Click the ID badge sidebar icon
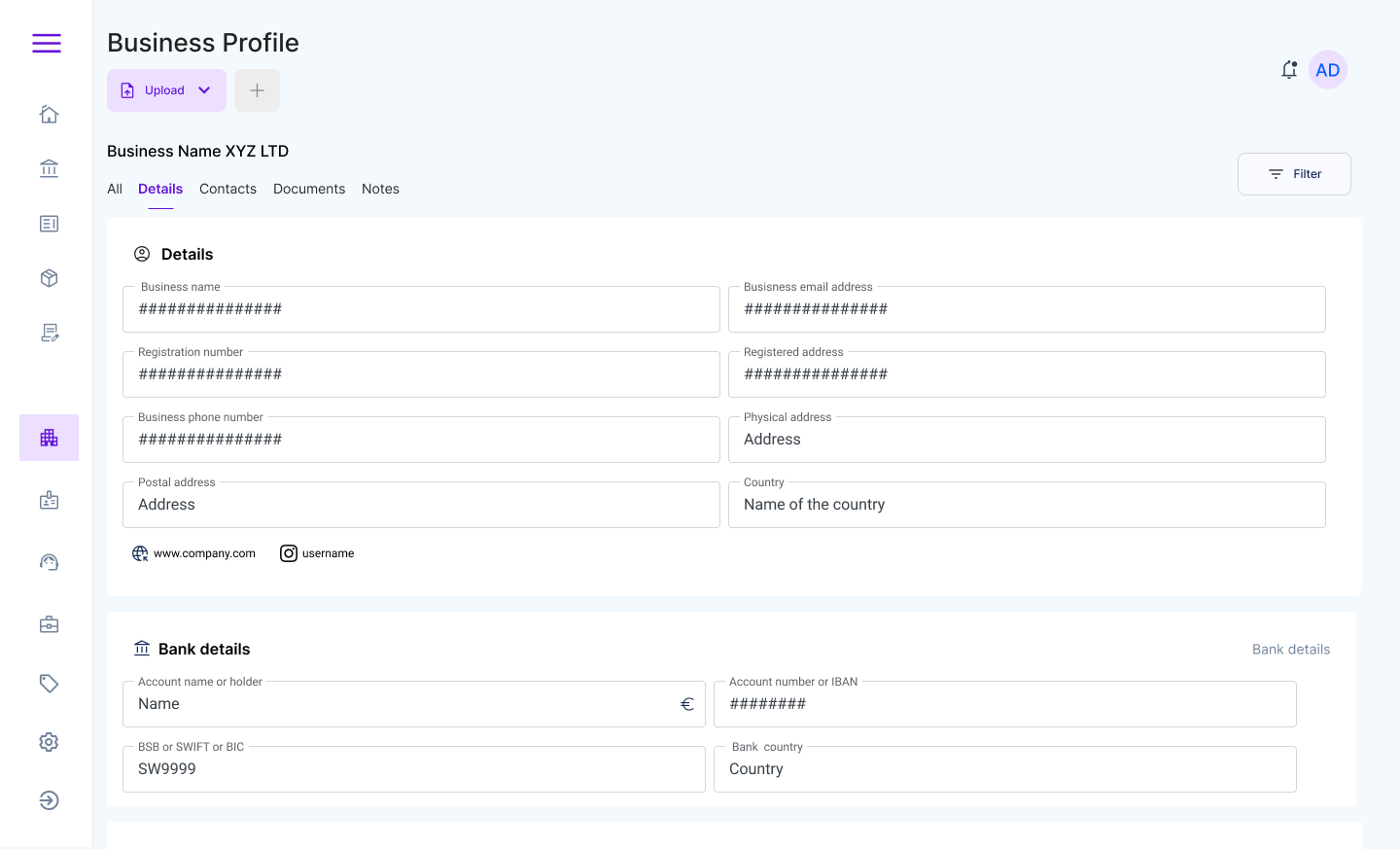This screenshot has width=1400, height=849. pos(49,499)
